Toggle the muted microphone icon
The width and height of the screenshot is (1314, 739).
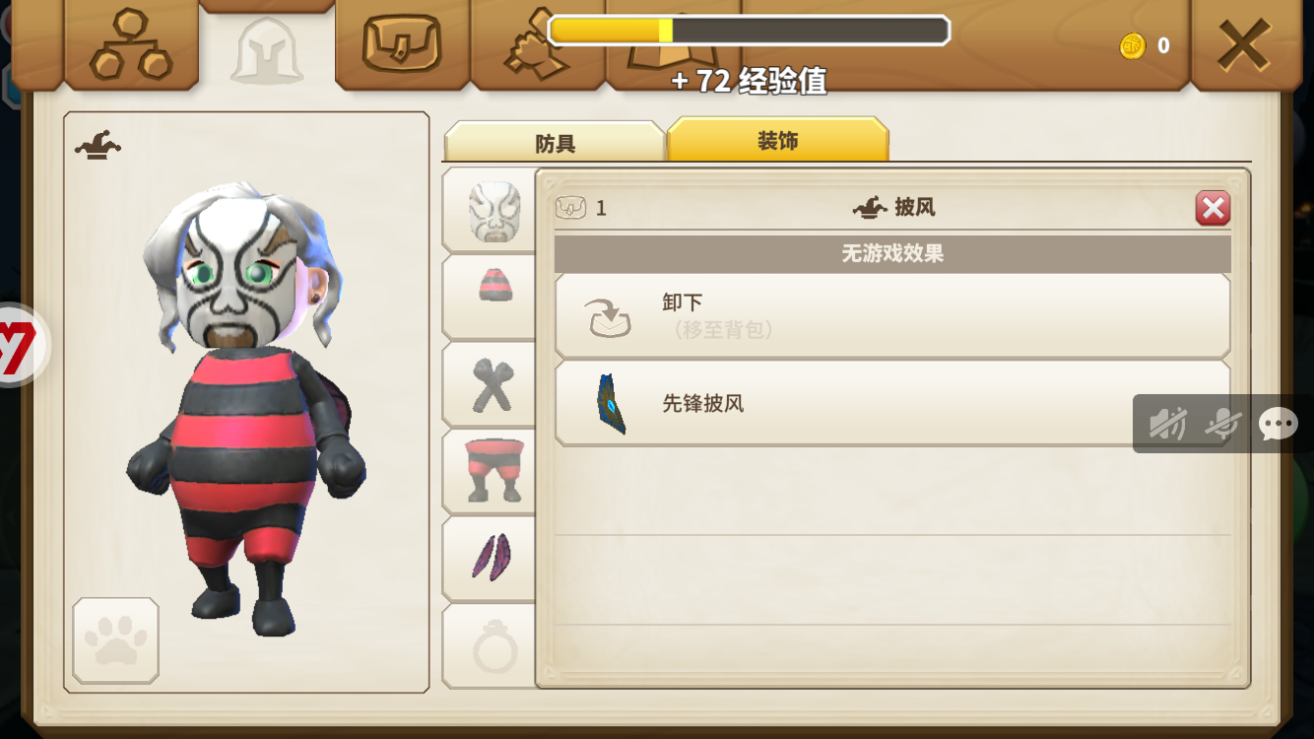point(1222,424)
